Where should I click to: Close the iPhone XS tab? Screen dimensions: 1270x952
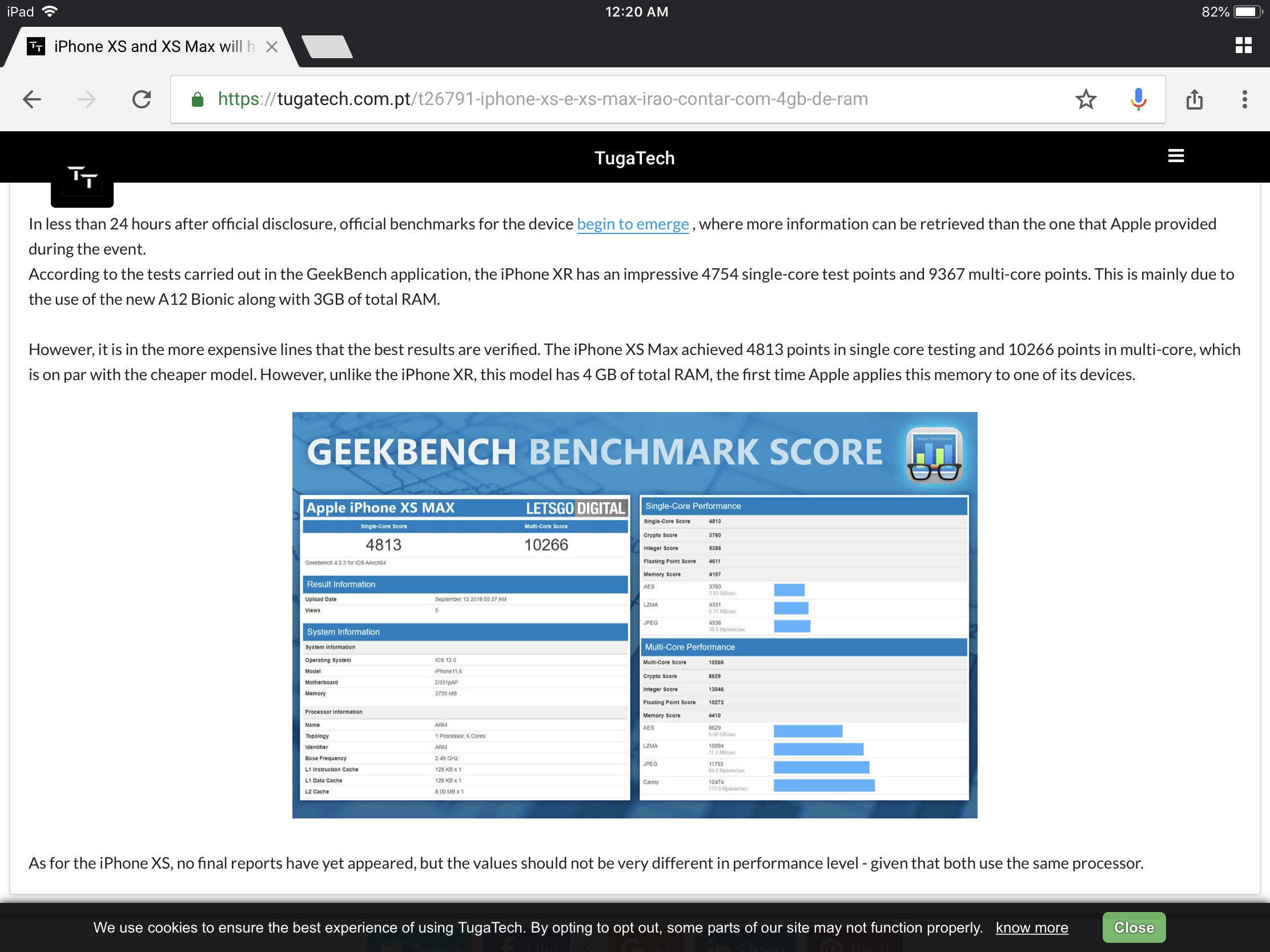coord(272,47)
